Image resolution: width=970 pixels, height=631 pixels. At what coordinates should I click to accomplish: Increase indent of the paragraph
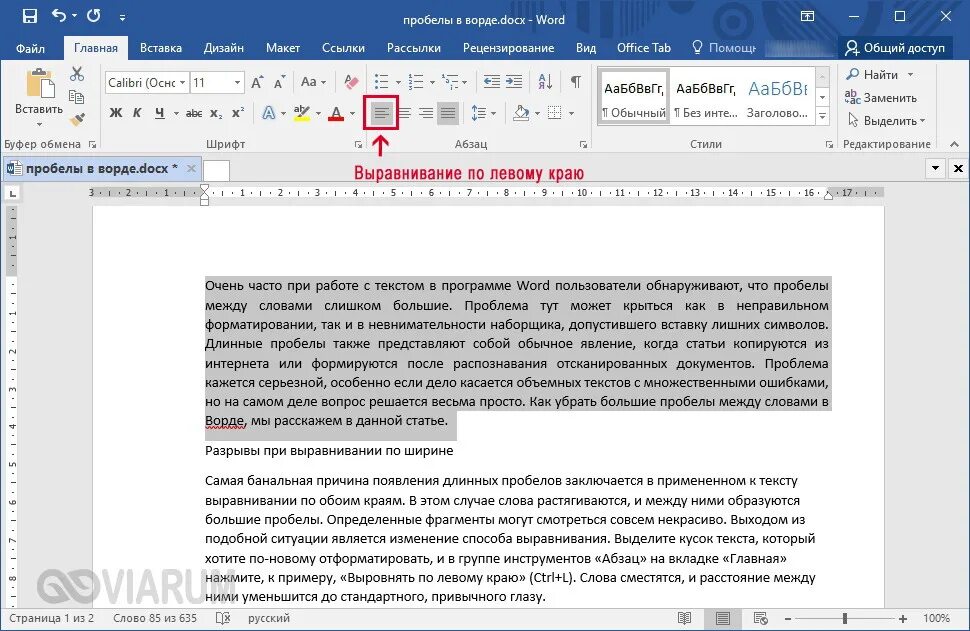click(514, 82)
